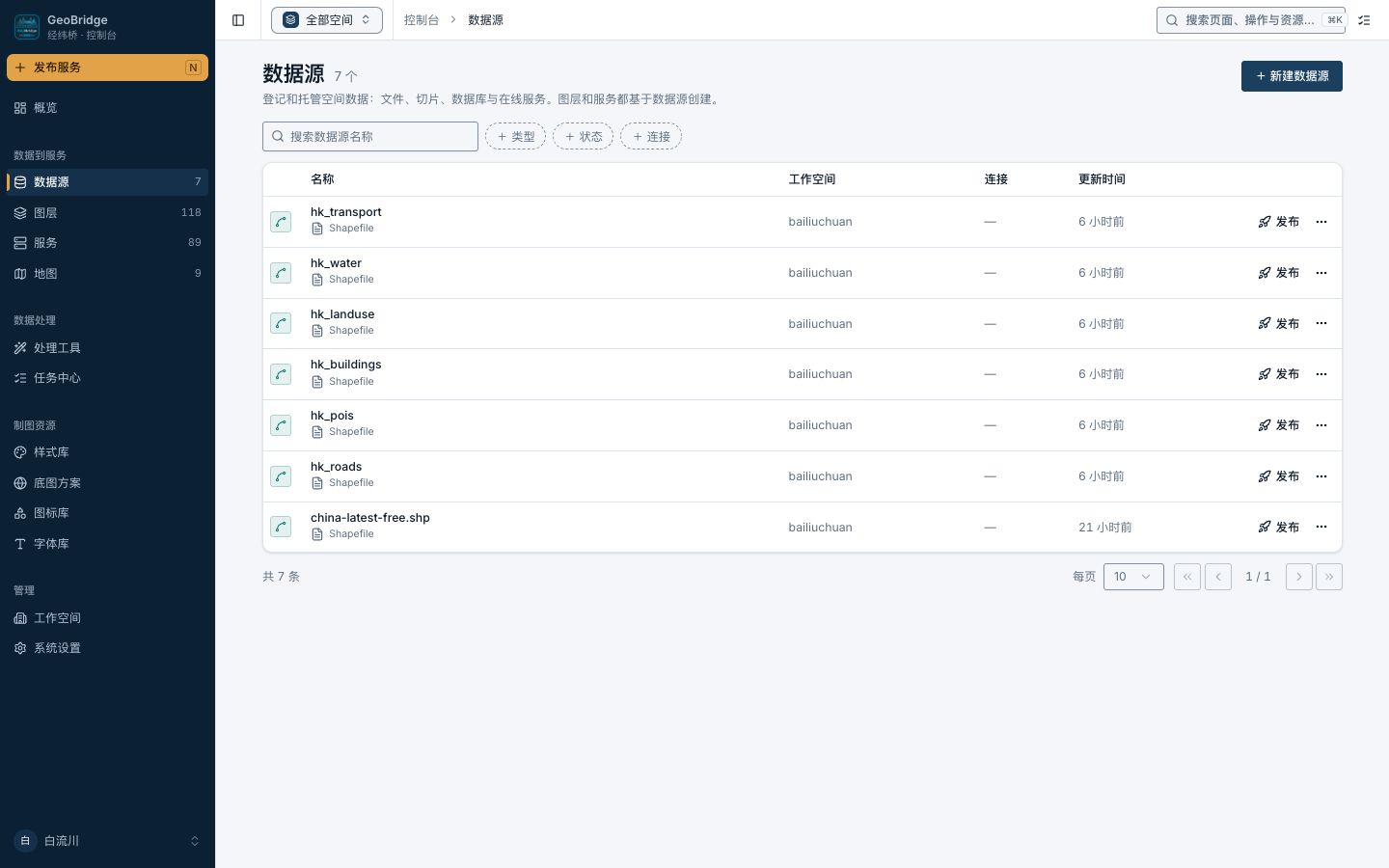Click the china-latest-free.shp vector type icon
The height and width of the screenshot is (868, 1389).
pyautogui.click(x=281, y=527)
